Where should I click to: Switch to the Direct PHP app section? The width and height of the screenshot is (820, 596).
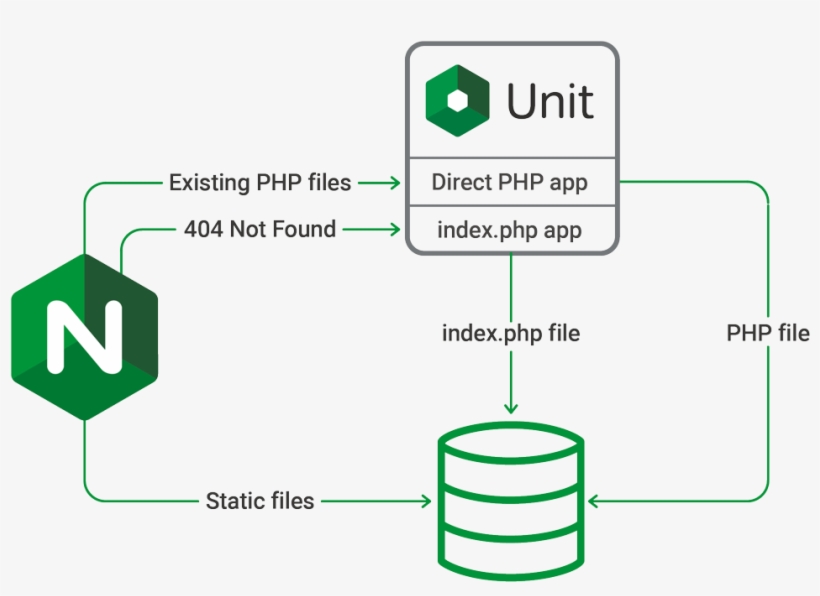(511, 183)
